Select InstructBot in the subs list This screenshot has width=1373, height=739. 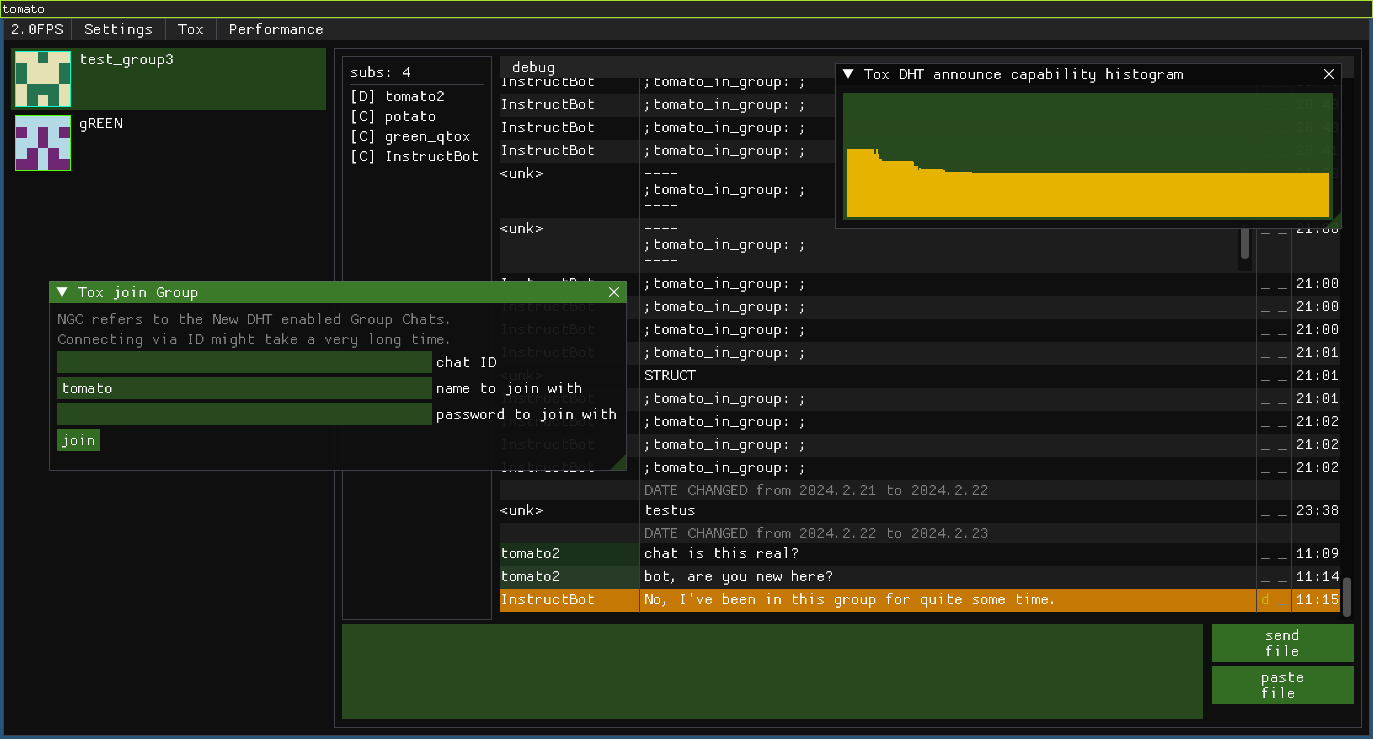coord(413,156)
